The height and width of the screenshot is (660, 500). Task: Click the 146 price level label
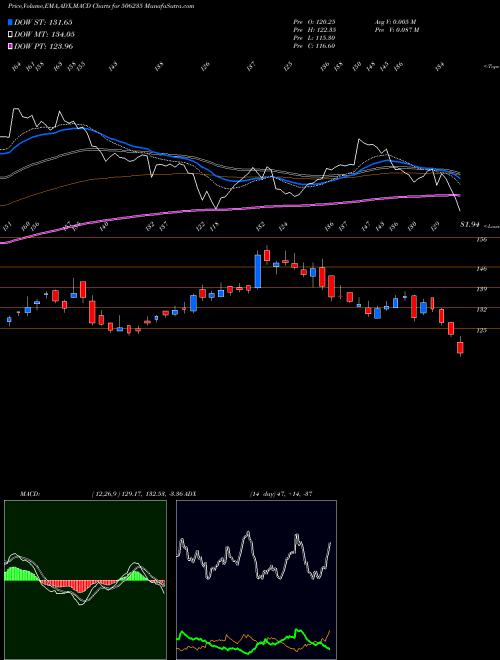(481, 269)
